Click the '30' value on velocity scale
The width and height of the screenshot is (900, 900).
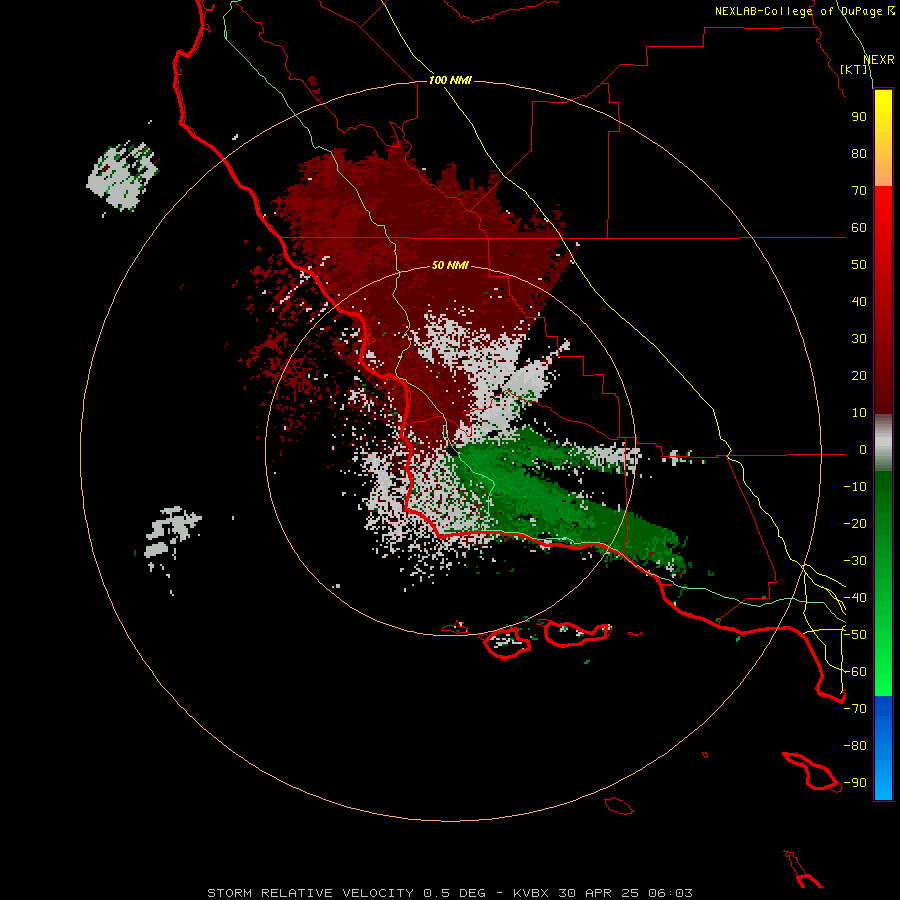click(859, 339)
